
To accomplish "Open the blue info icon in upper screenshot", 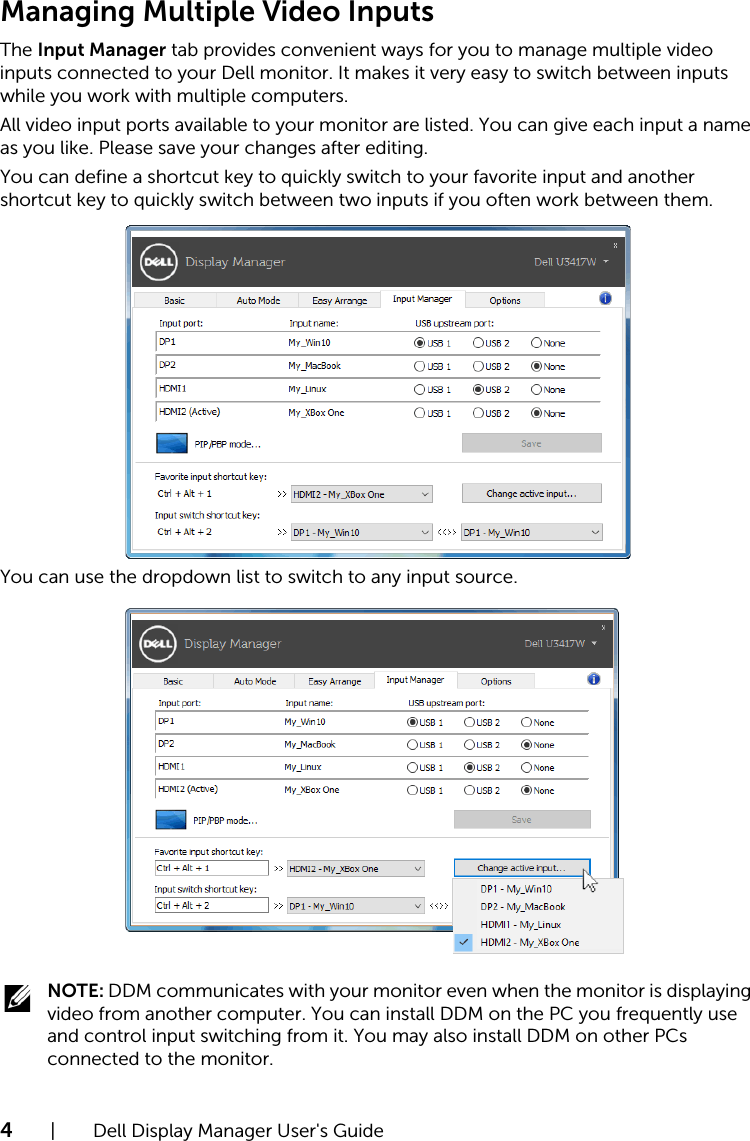I will [605, 298].
